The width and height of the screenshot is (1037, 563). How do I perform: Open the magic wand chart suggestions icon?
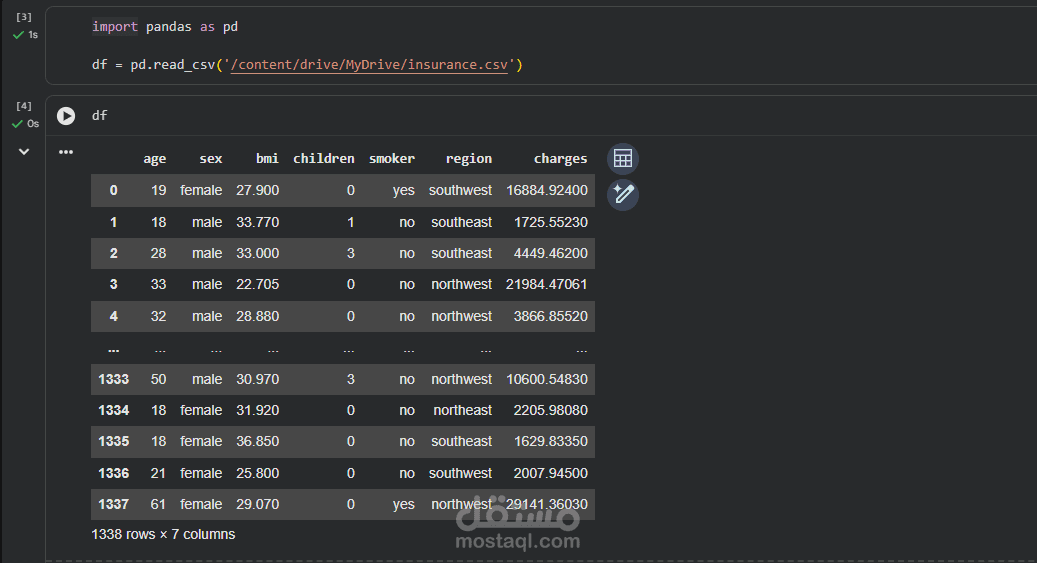coord(623,195)
